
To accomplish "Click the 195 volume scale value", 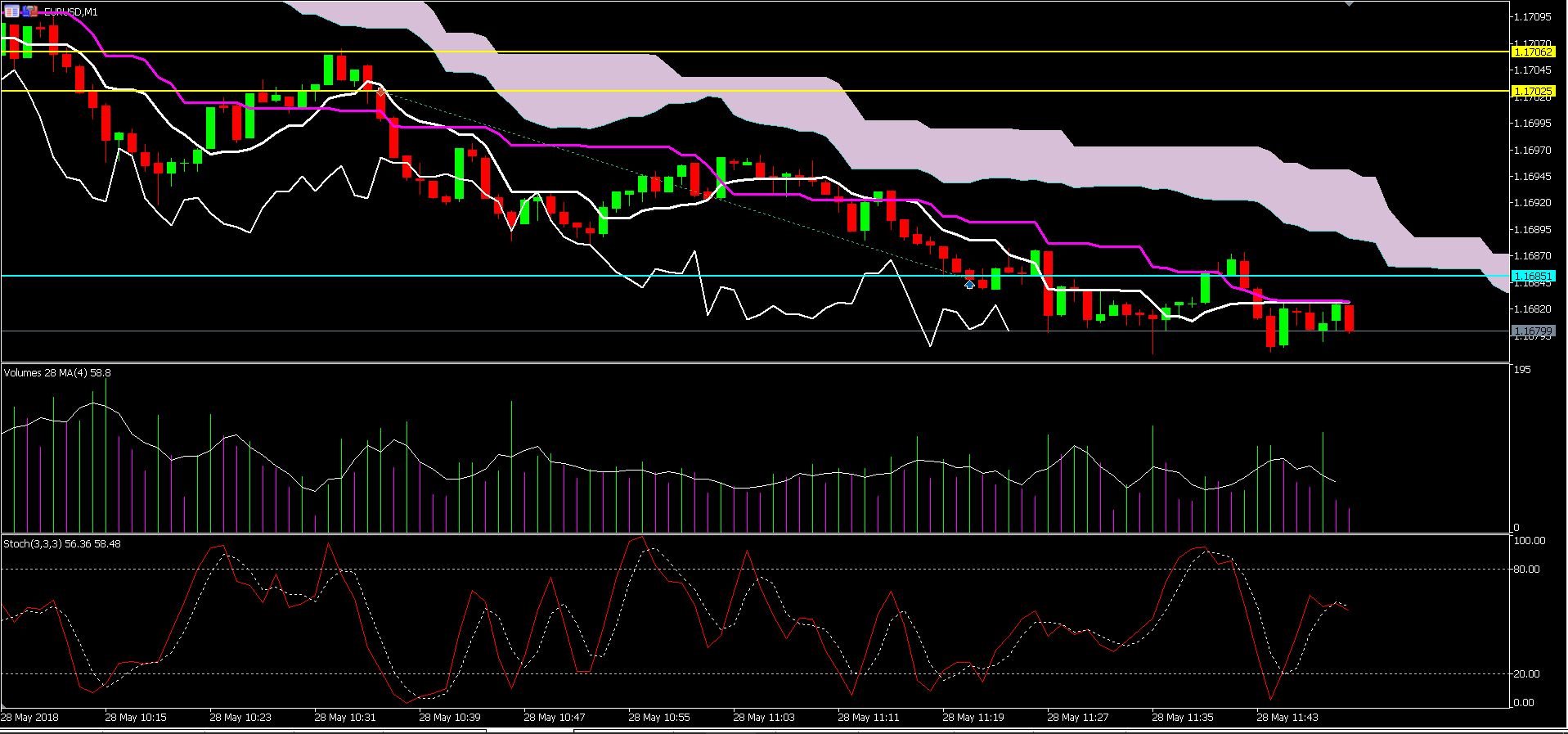I will pyautogui.click(x=1522, y=370).
